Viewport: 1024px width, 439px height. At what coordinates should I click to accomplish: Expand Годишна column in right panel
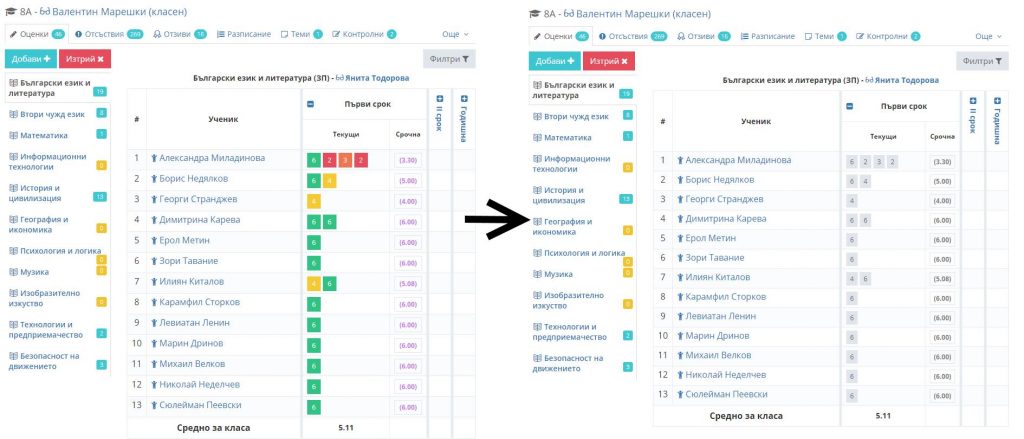(x=996, y=101)
